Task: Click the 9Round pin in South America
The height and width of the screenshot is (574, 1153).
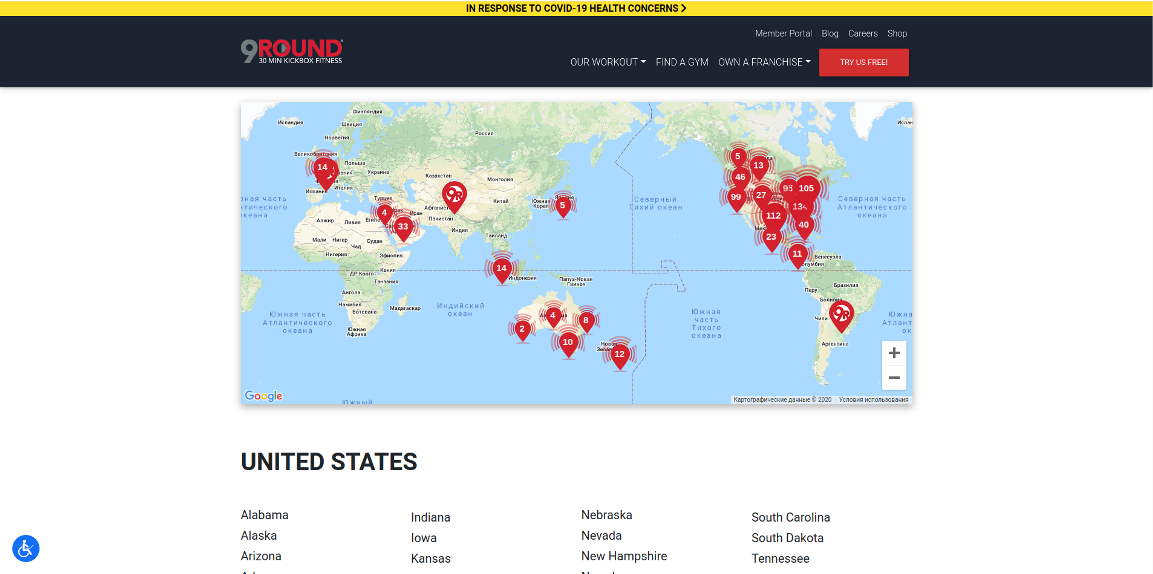Action: [841, 316]
